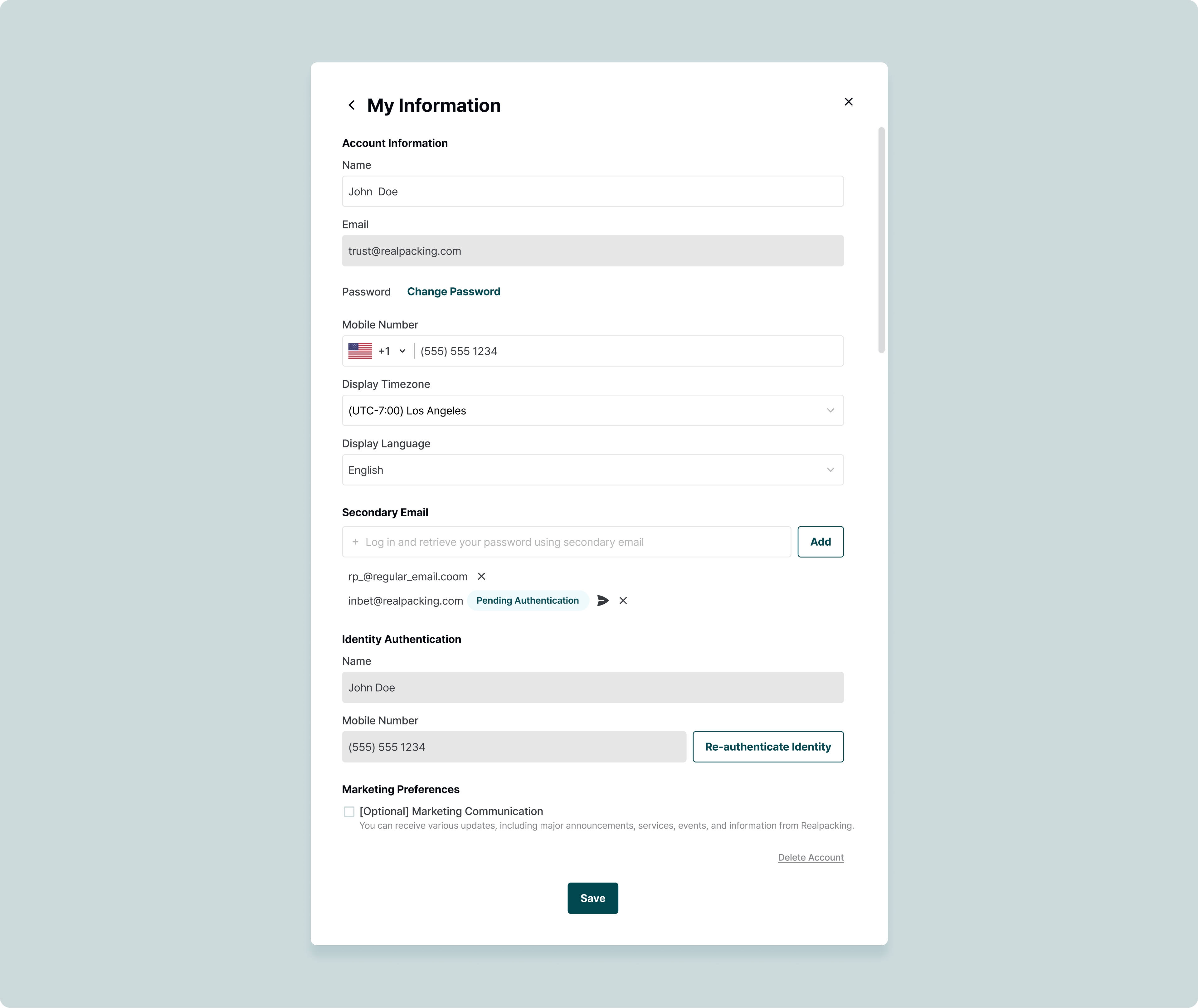The image size is (1198, 1008).
Task: Click the Change Password link
Action: coord(454,291)
